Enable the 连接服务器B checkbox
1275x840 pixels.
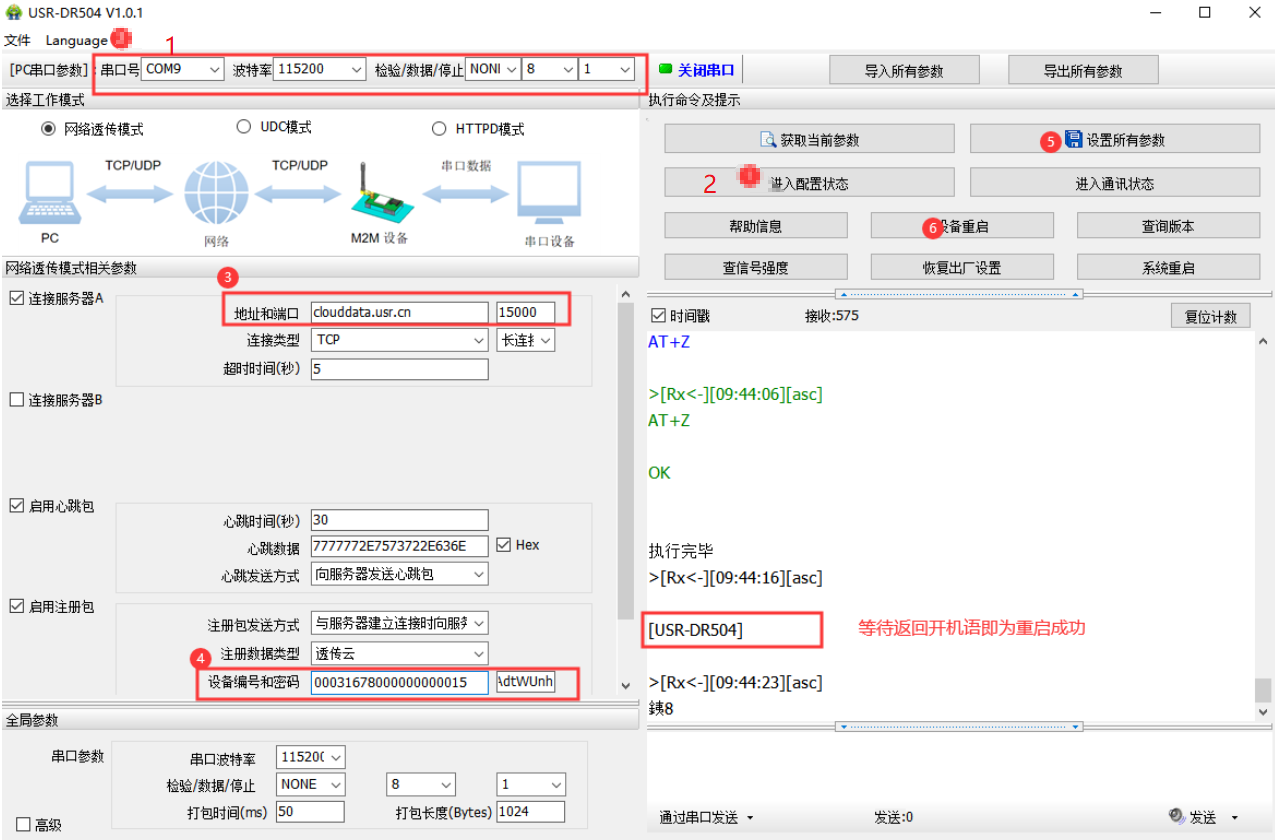click(16, 400)
